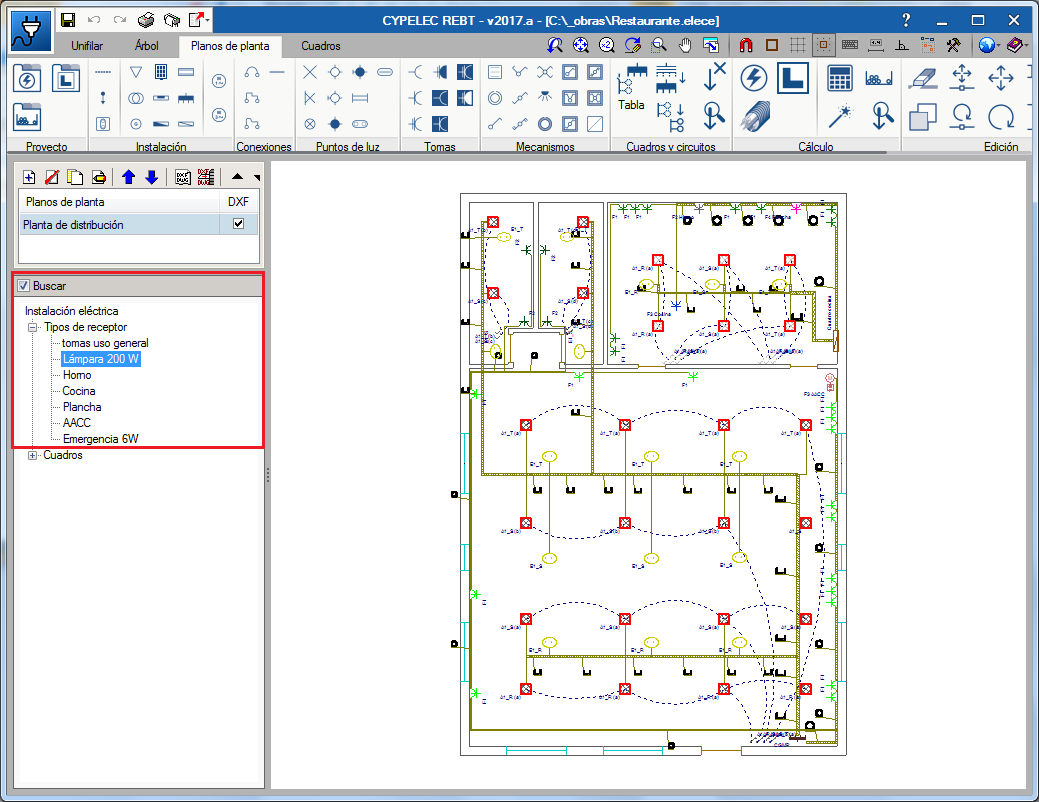Choose the arc connection icon in Conexiones

coord(252,72)
